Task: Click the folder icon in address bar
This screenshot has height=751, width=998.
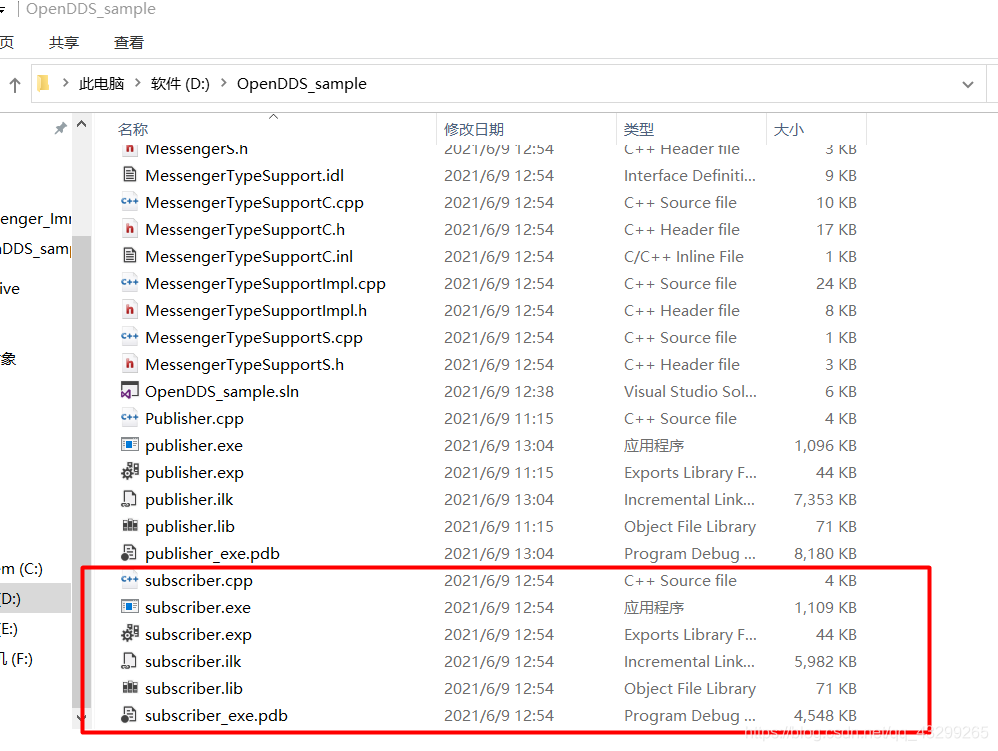Action: 43,83
